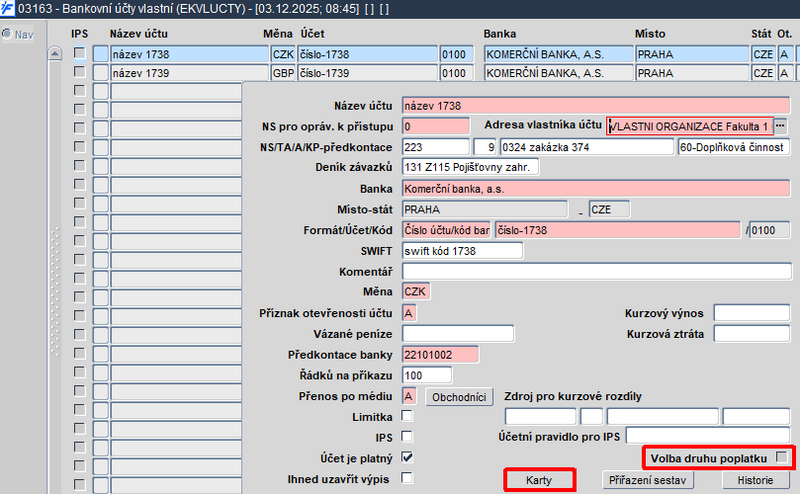This screenshot has height=494, width=800.
Task: Click the NS předkontace field with value 223
Action: point(436,147)
